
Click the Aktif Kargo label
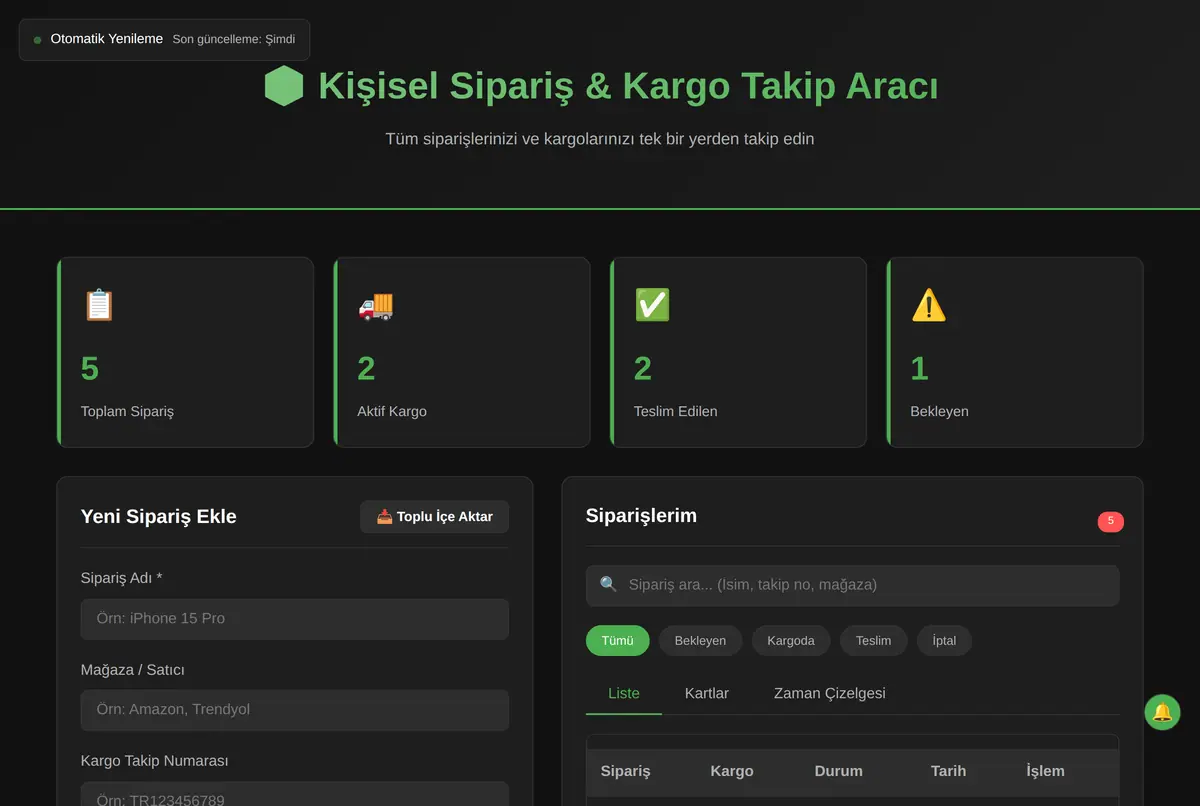pos(392,411)
